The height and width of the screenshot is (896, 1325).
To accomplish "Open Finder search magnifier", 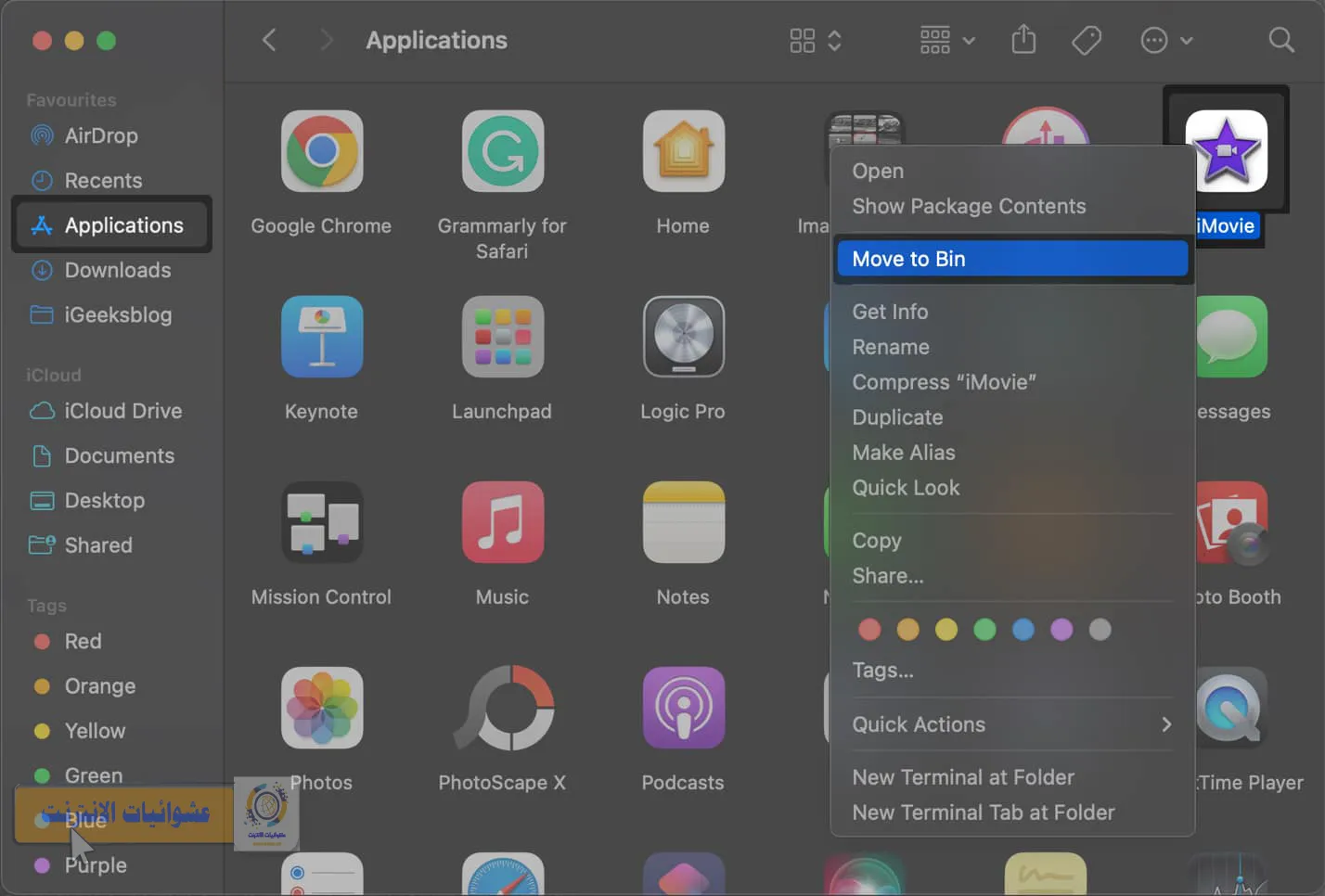I will [x=1281, y=40].
